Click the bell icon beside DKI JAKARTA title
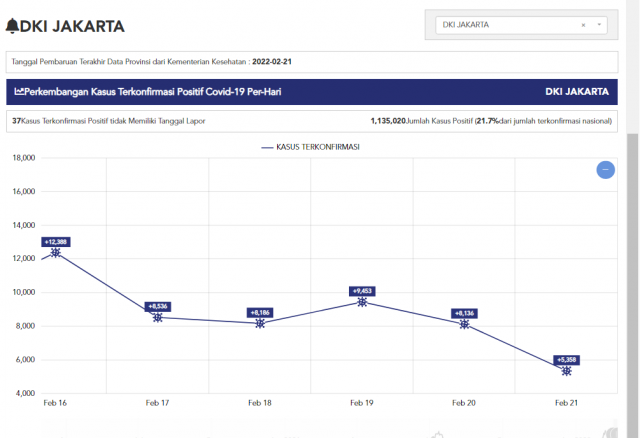This screenshot has width=640, height=438. pos(12,25)
